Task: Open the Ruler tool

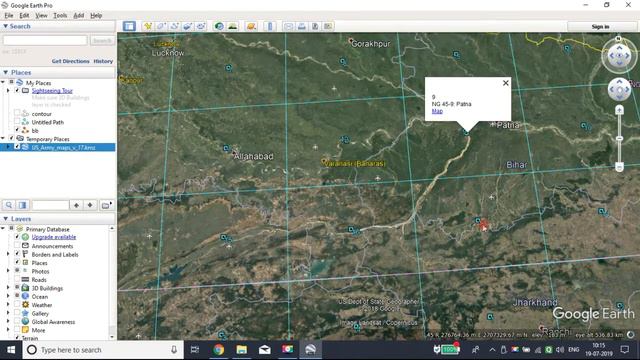Action: click(270, 26)
